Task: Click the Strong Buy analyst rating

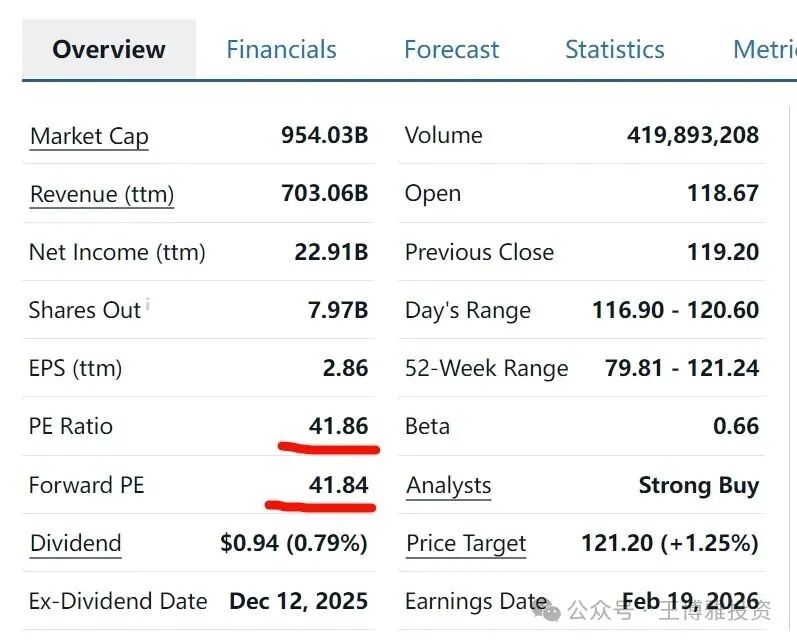Action: [x=698, y=486]
